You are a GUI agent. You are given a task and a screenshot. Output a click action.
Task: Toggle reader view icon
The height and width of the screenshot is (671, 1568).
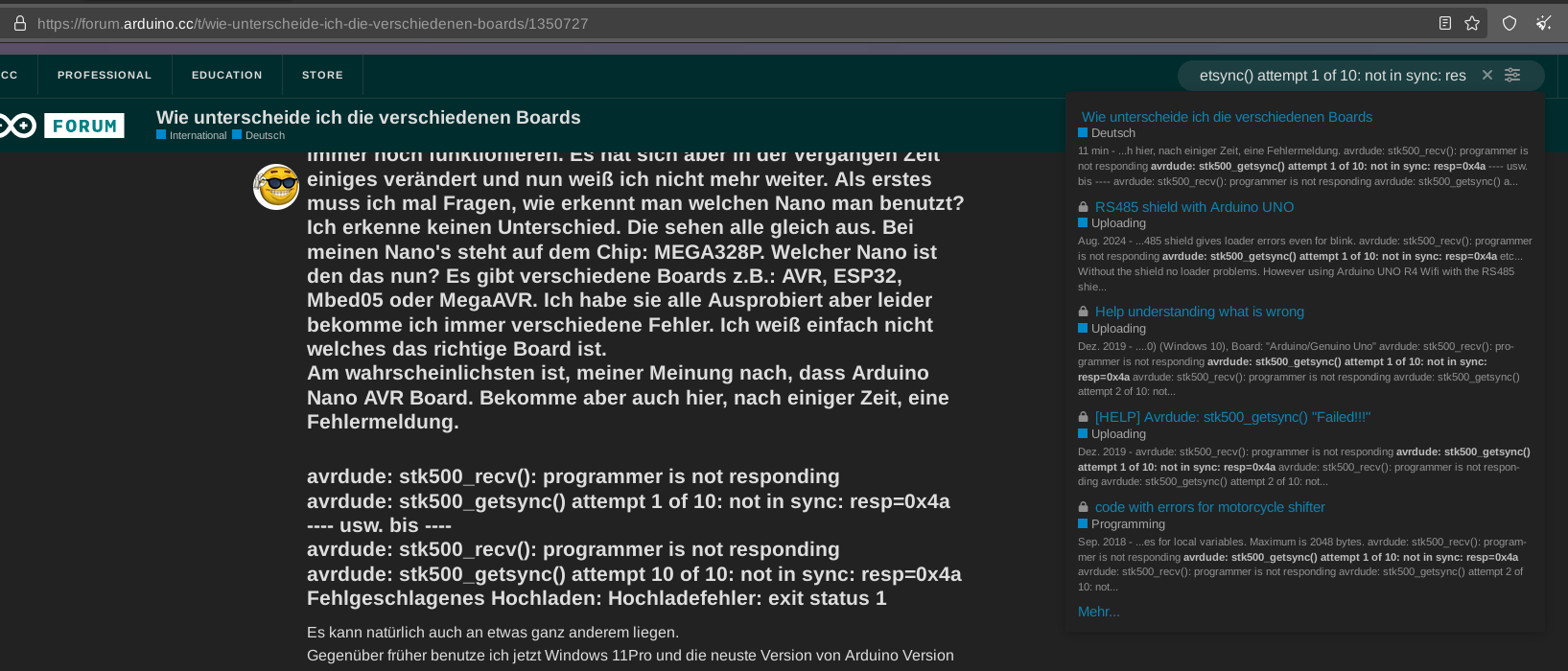tap(1445, 23)
